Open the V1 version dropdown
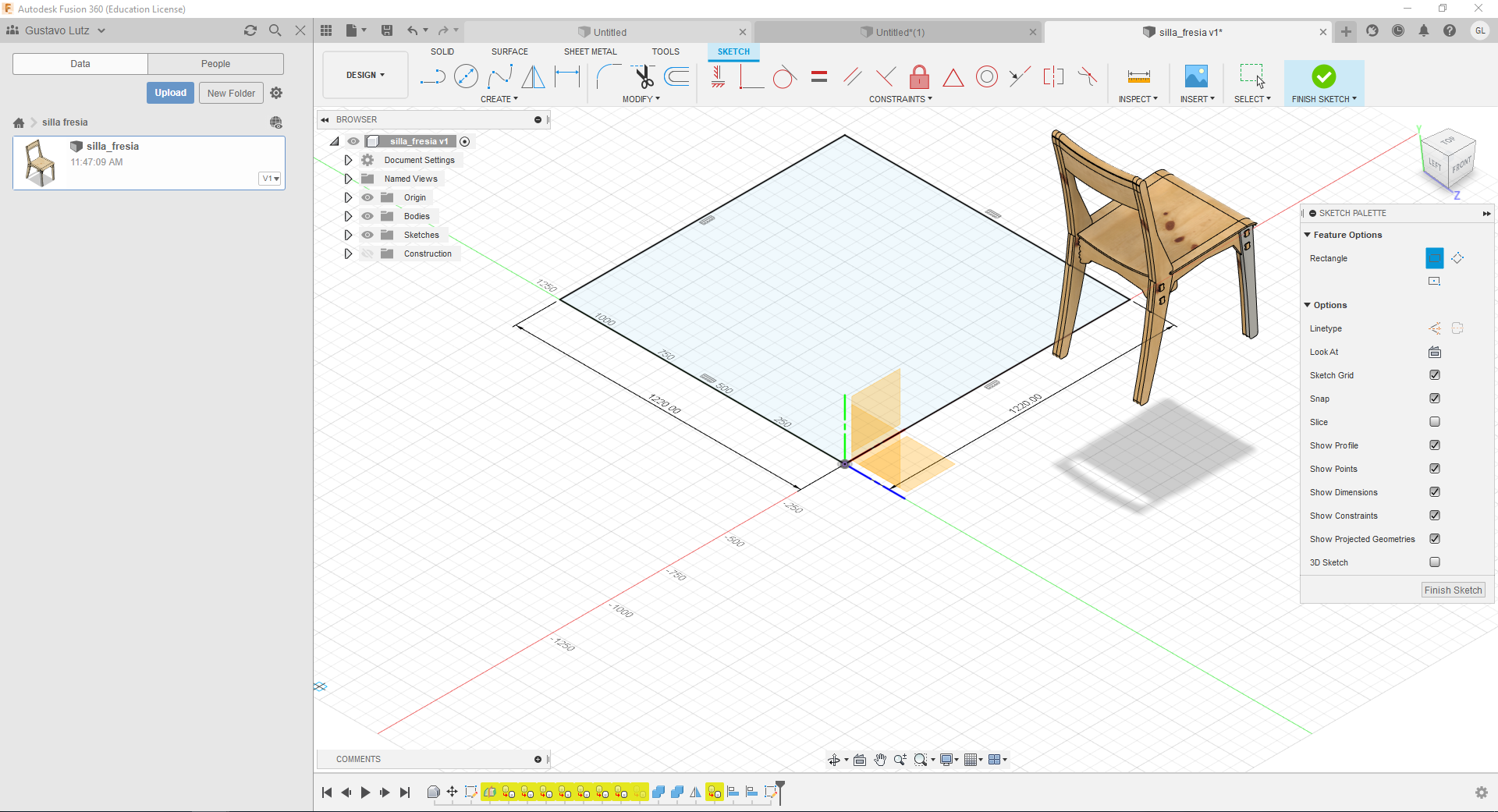Image resolution: width=1498 pixels, height=812 pixels. click(270, 179)
